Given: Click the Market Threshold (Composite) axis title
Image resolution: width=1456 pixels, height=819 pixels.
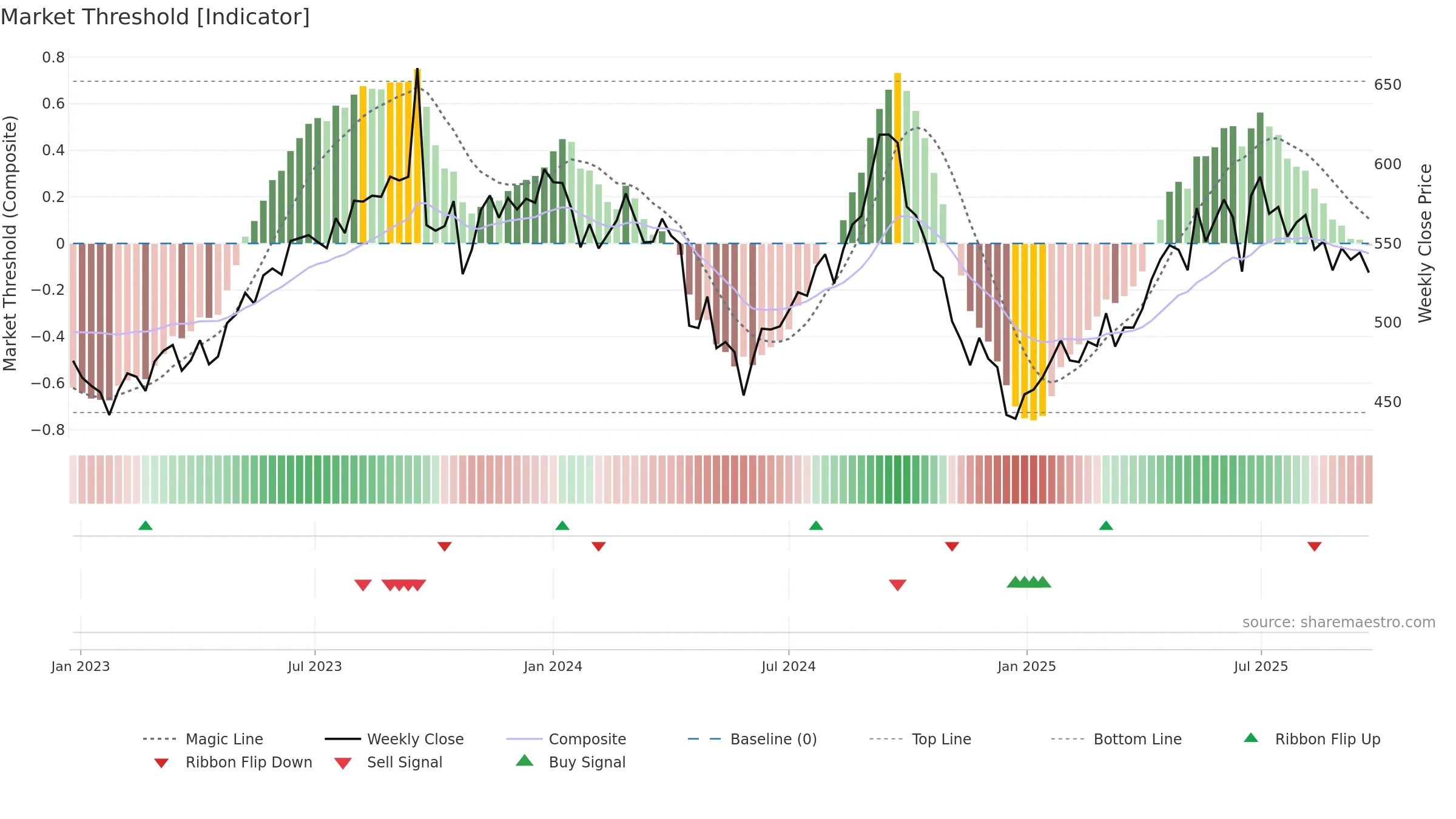Looking at the screenshot, I should (x=10, y=243).
